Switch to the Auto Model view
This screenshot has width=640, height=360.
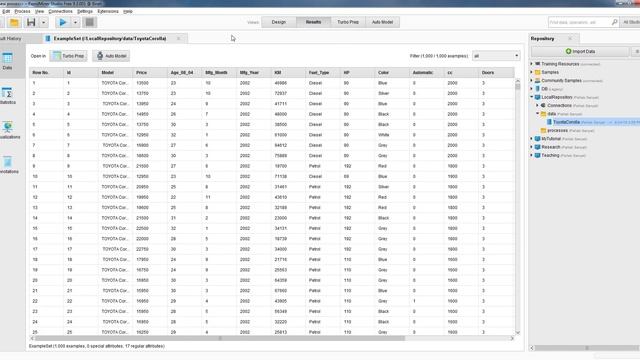click(x=382, y=22)
